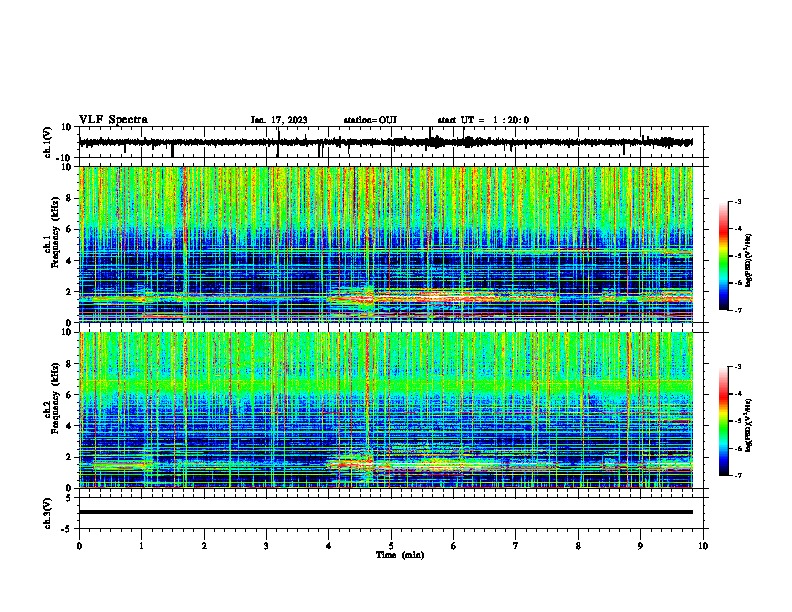Image resolution: width=792 pixels, height=612 pixels.
Task: Click the ch.1 colorbar log(PSD) label
Action: point(748,260)
